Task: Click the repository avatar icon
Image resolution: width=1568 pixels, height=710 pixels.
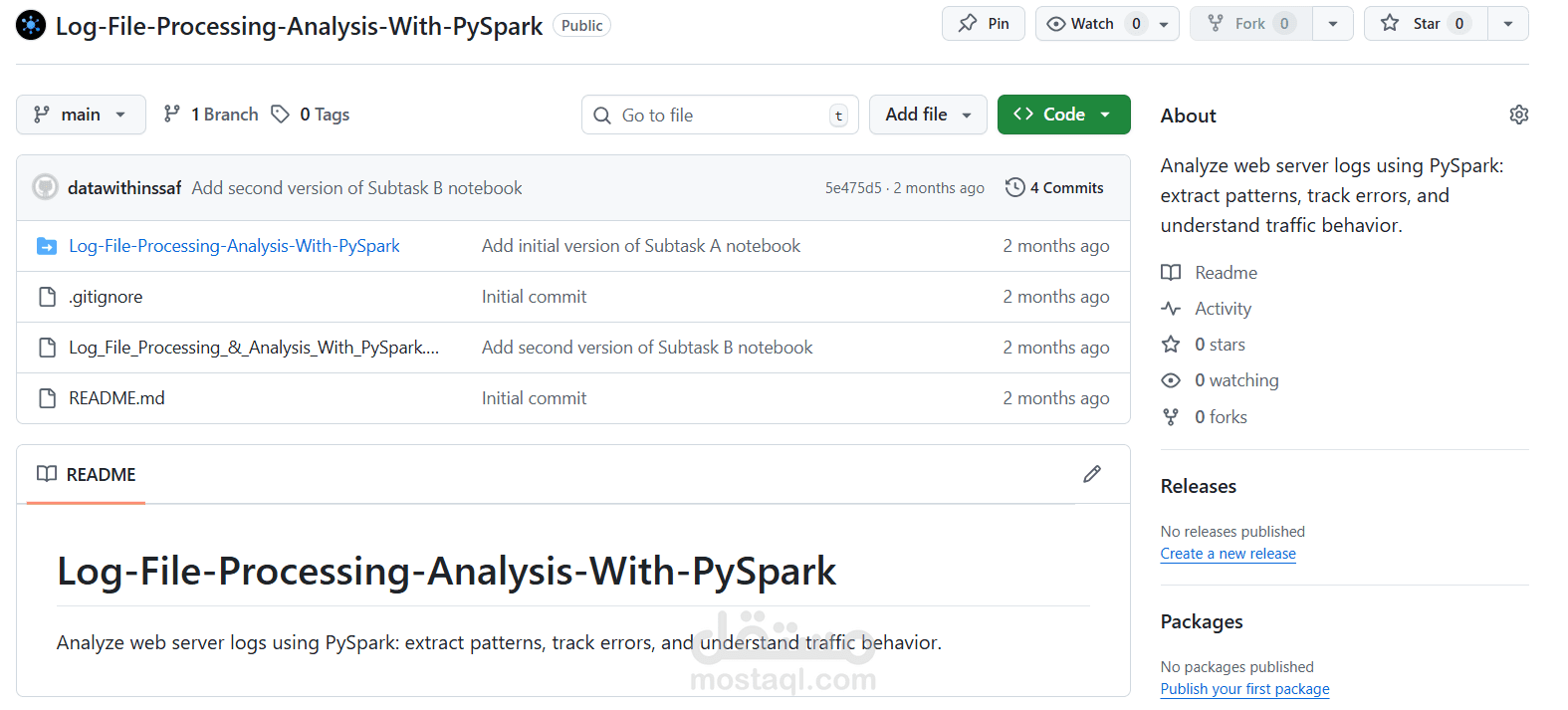Action: tap(31, 25)
